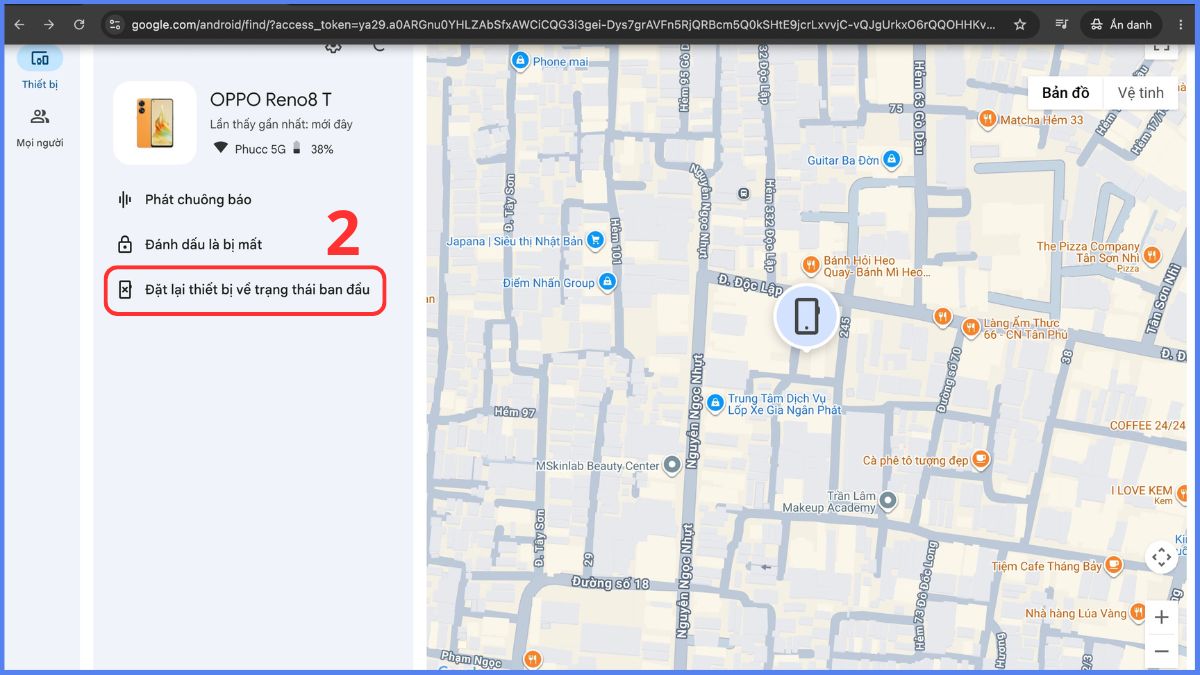Click the OPPO Reno8 T device name

(x=270, y=99)
